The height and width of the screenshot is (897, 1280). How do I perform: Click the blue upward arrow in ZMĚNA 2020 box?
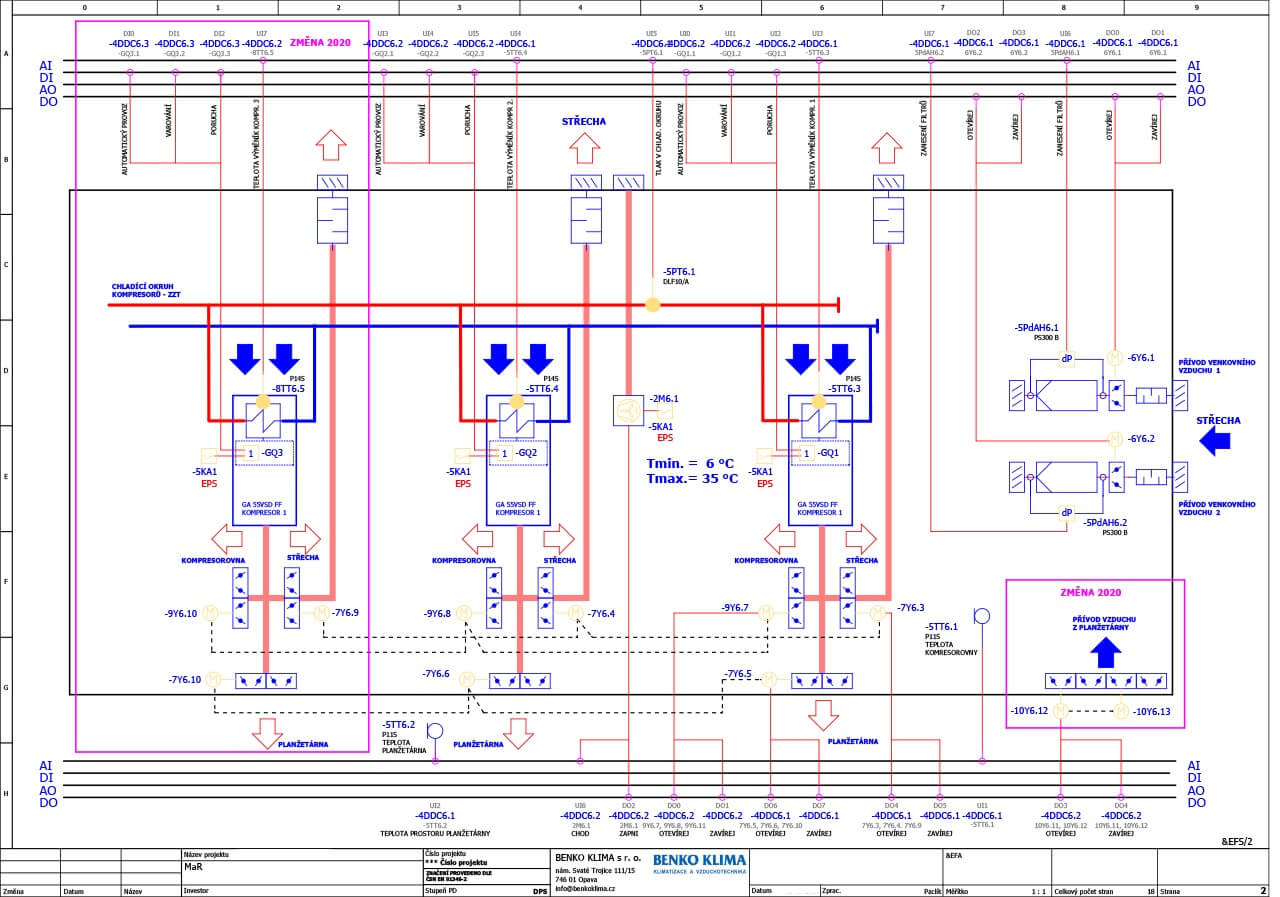click(1105, 652)
